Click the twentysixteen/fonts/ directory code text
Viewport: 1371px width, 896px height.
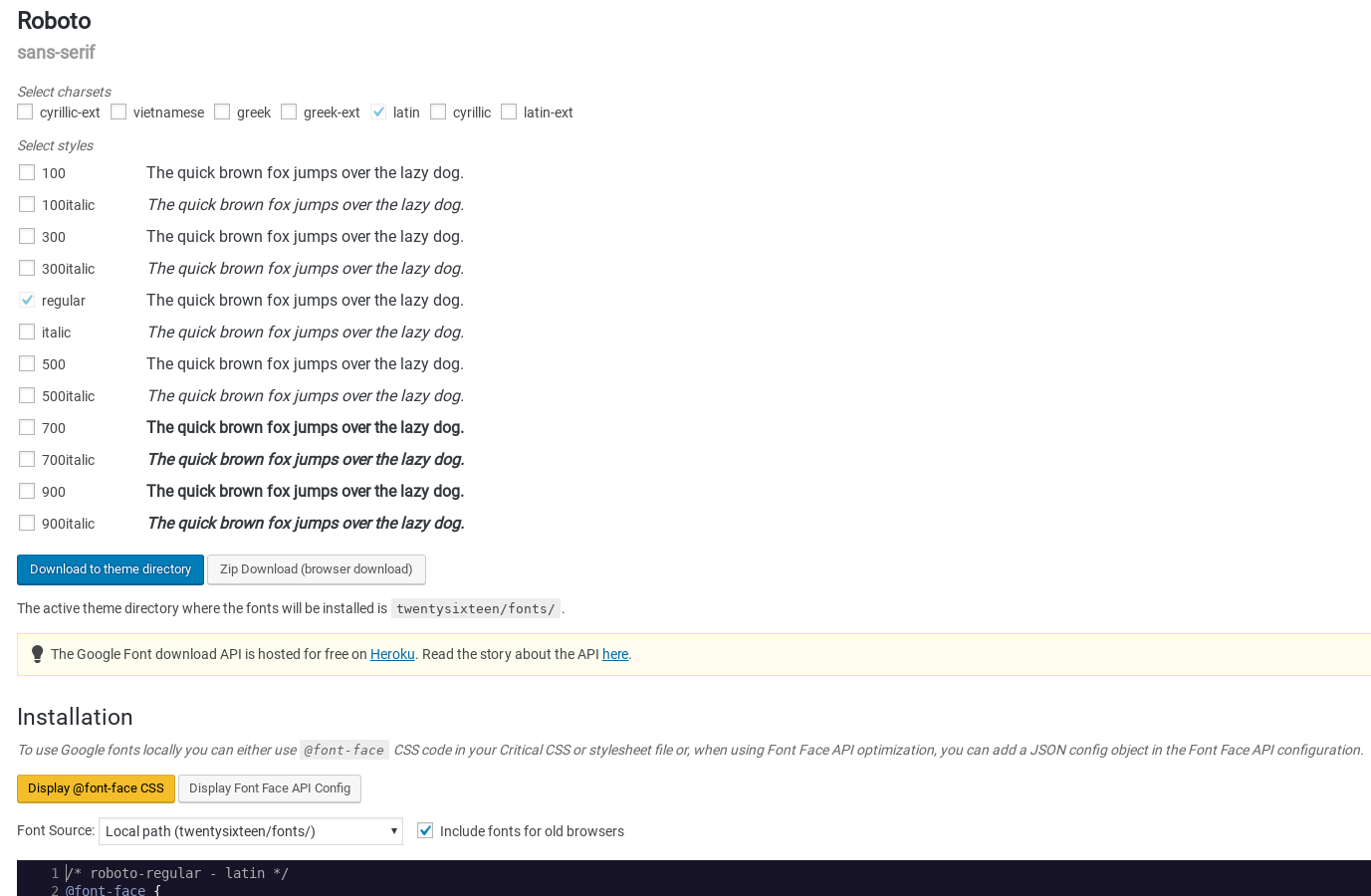click(476, 608)
